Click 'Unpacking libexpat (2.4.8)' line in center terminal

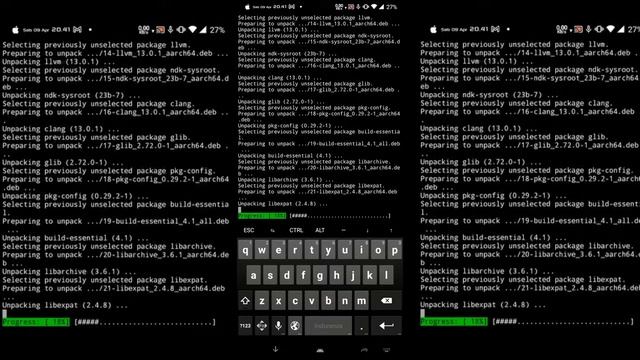(x=283, y=204)
